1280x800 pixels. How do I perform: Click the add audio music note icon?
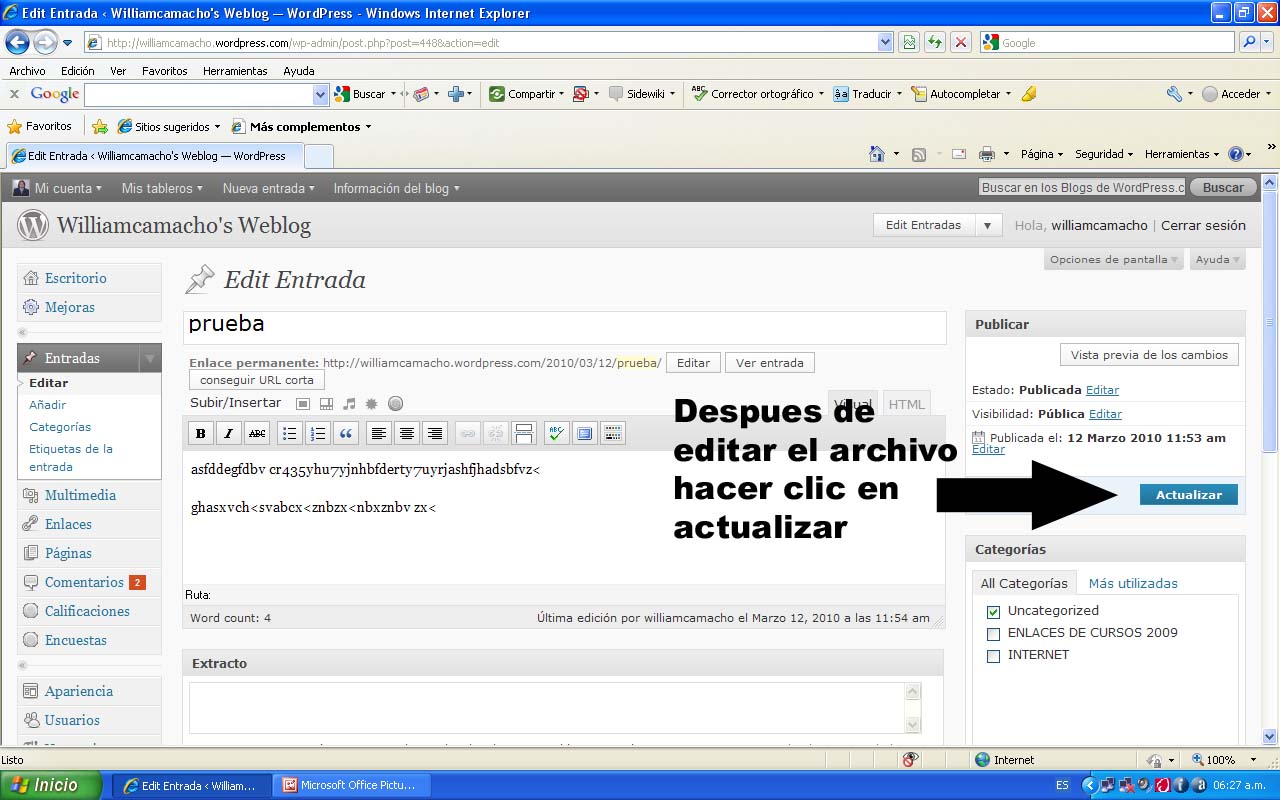pyautogui.click(x=349, y=404)
